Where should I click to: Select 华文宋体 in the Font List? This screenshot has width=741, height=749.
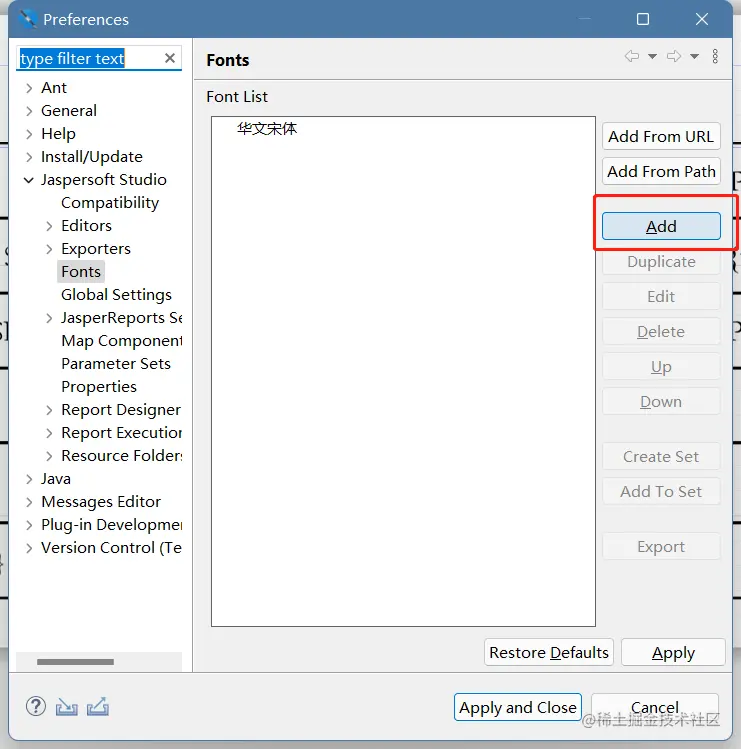coord(267,128)
